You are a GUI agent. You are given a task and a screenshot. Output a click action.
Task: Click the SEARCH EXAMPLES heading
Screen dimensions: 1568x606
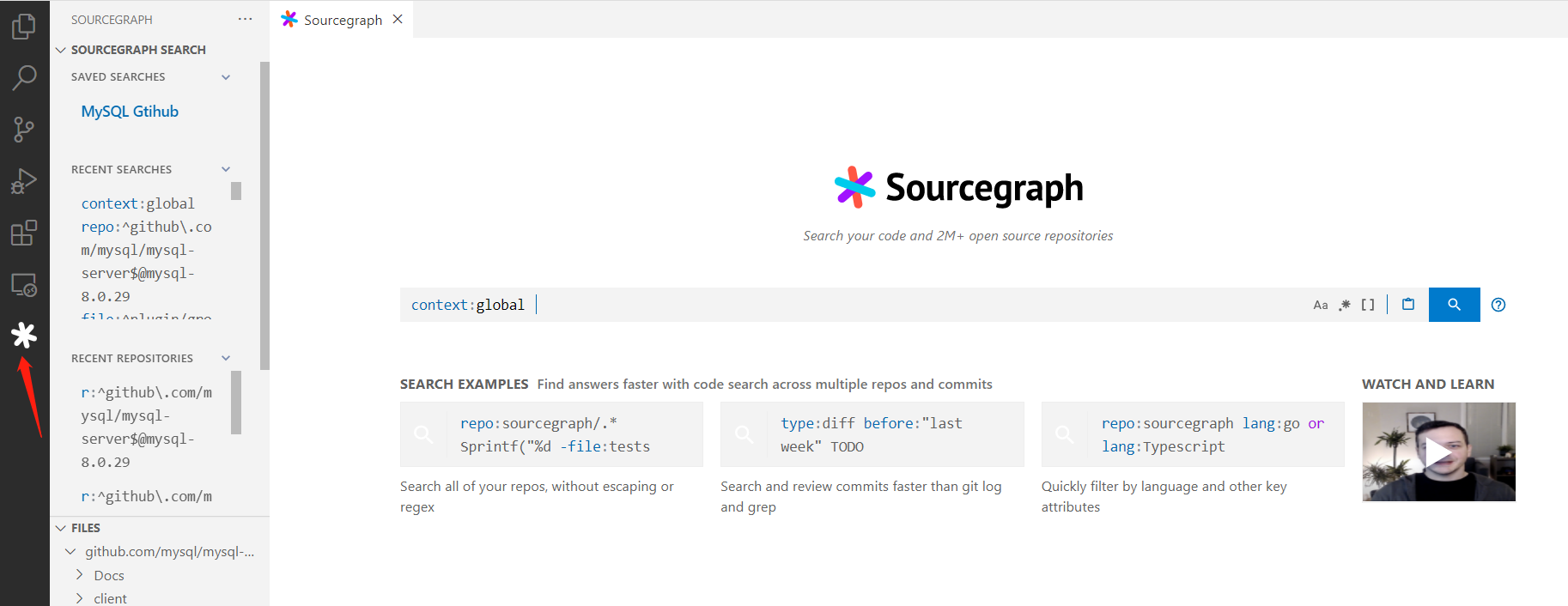(x=465, y=384)
